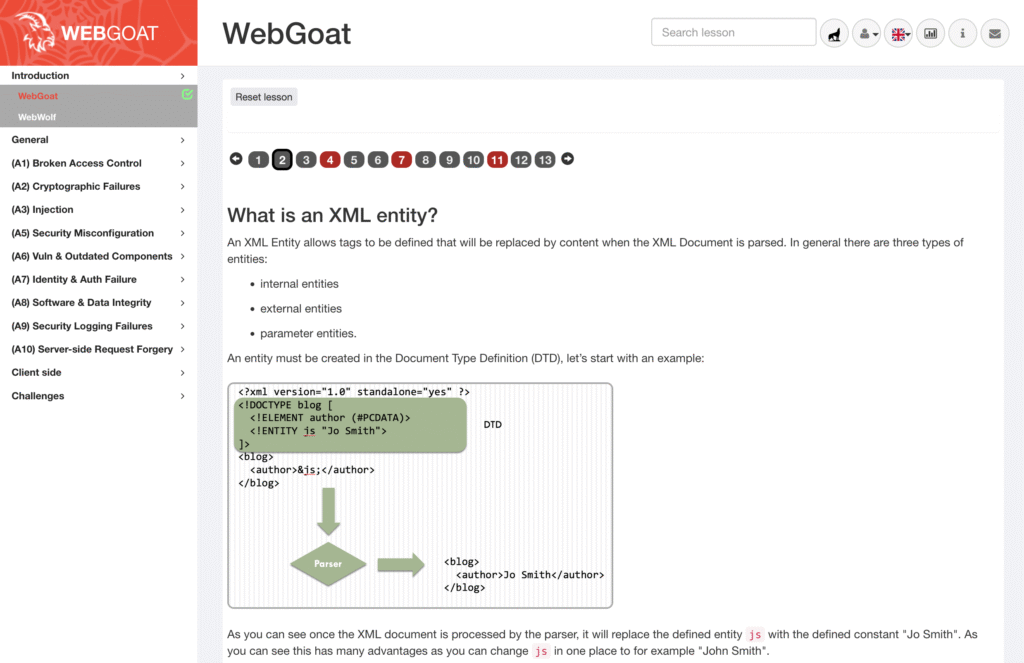The height and width of the screenshot is (663, 1024).
Task: Jump to lesson page 4
Action: coord(330,159)
